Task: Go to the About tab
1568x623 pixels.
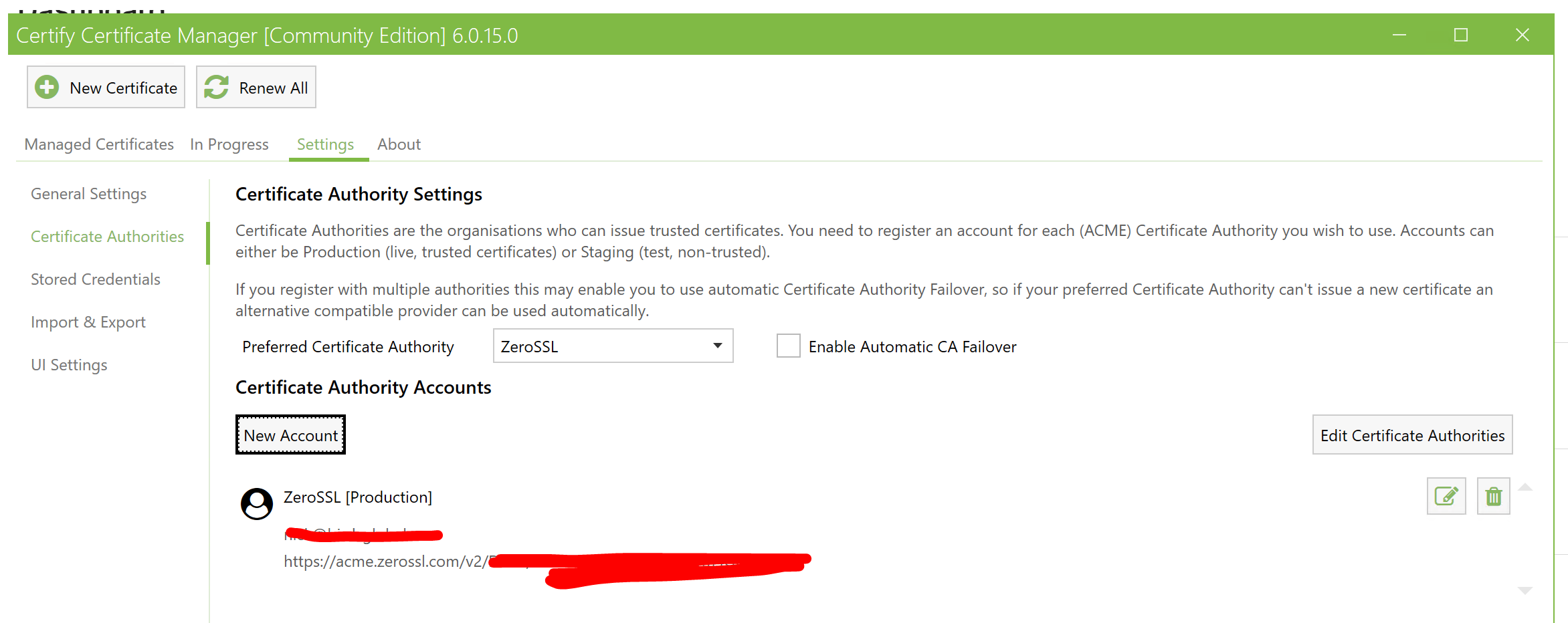Action: [399, 144]
